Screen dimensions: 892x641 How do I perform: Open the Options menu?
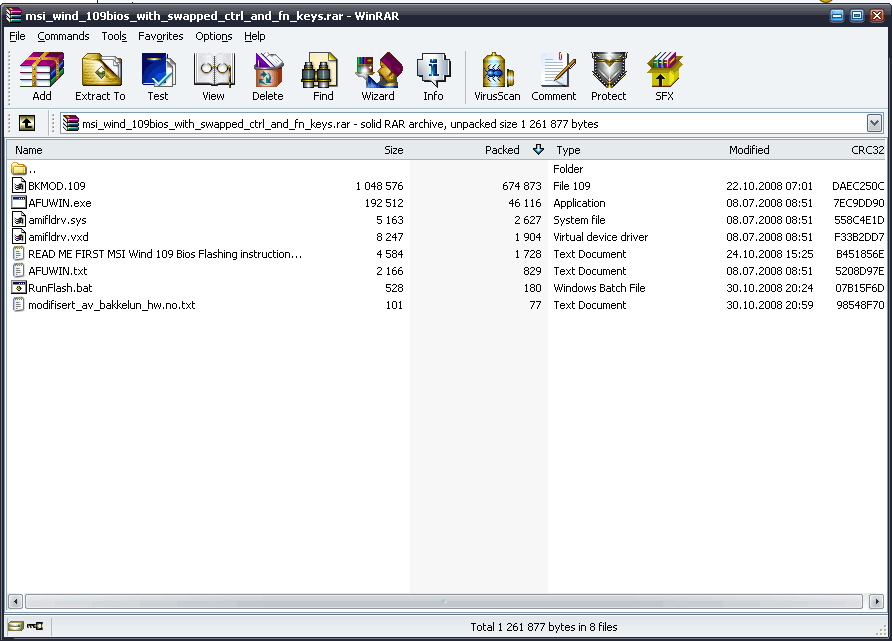click(x=213, y=36)
